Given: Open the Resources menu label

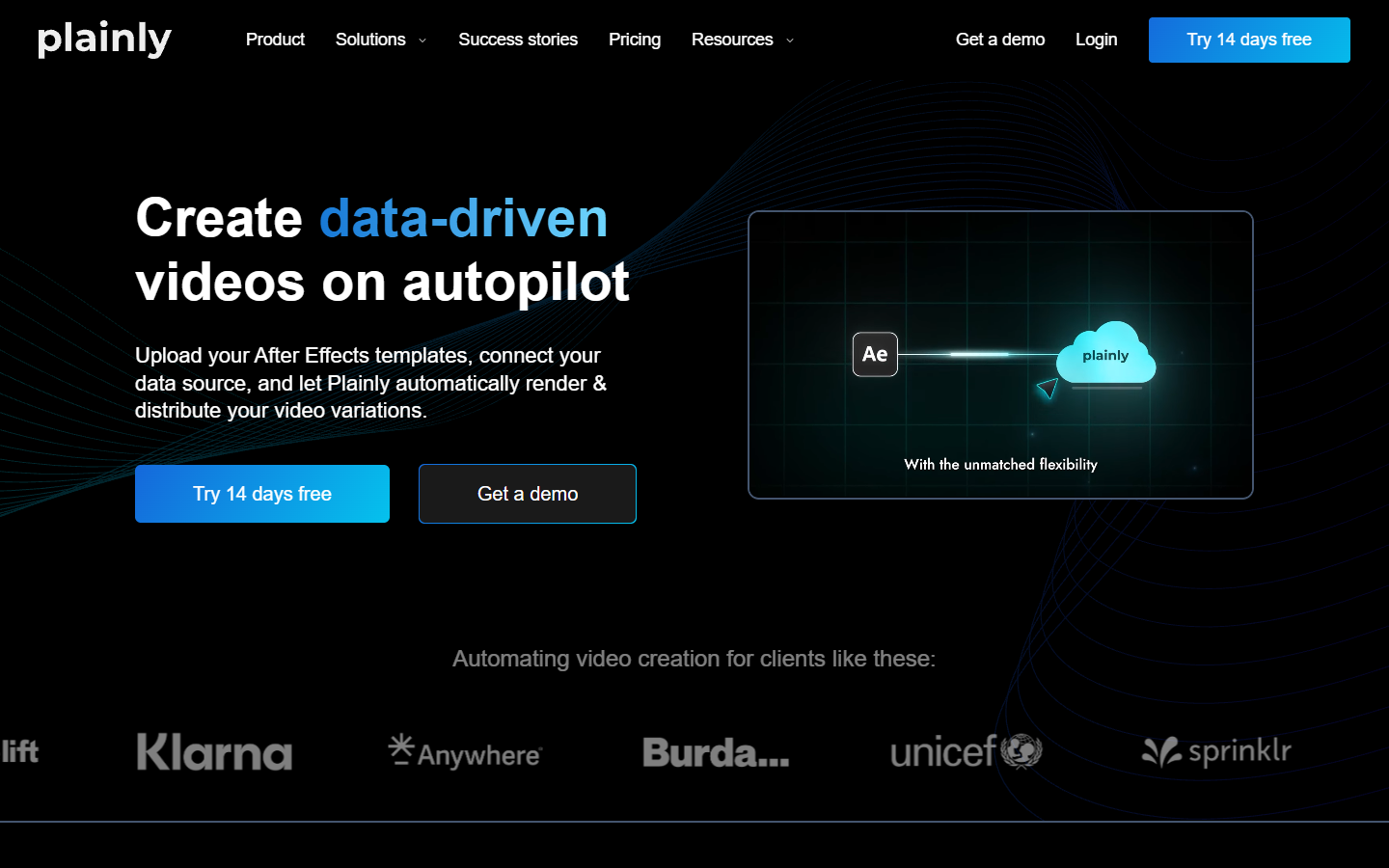Looking at the screenshot, I should (x=732, y=40).
